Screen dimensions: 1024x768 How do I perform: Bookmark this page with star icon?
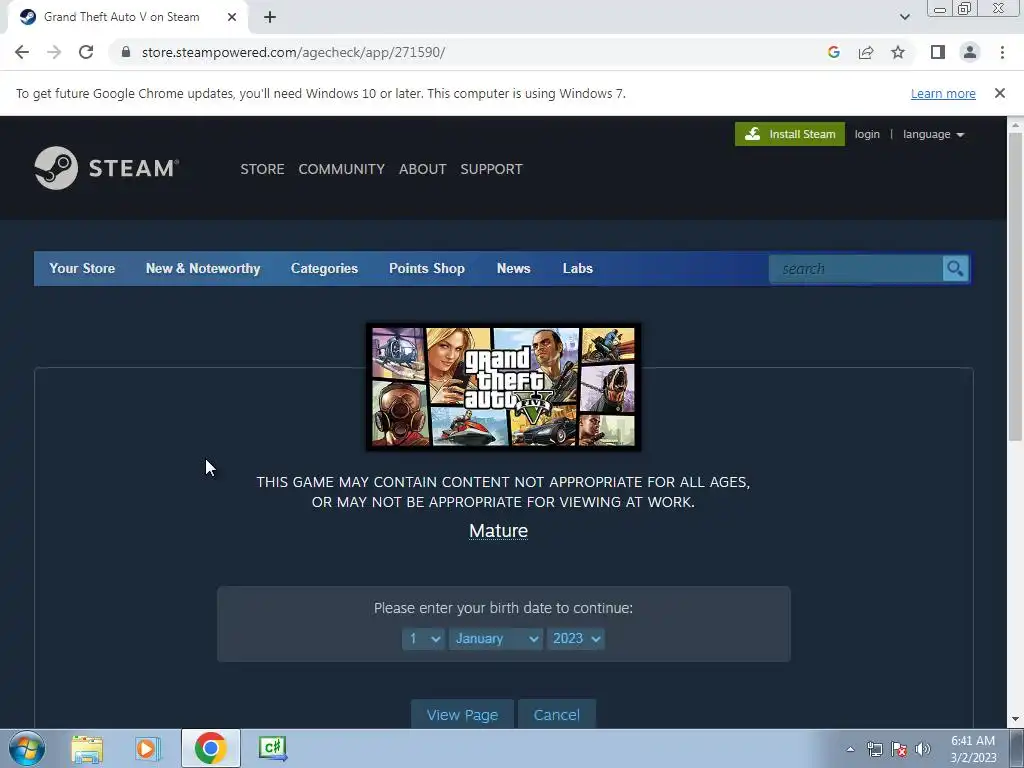[898, 52]
